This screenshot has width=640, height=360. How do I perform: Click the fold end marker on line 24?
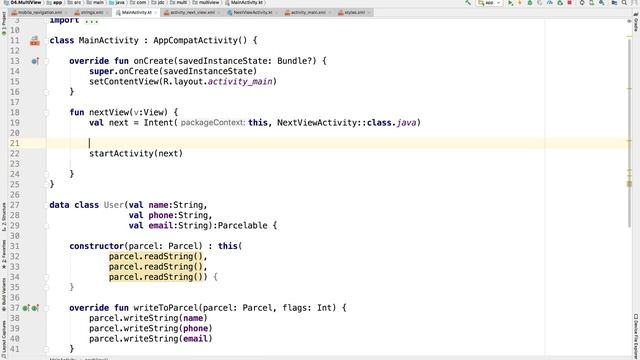47,174
